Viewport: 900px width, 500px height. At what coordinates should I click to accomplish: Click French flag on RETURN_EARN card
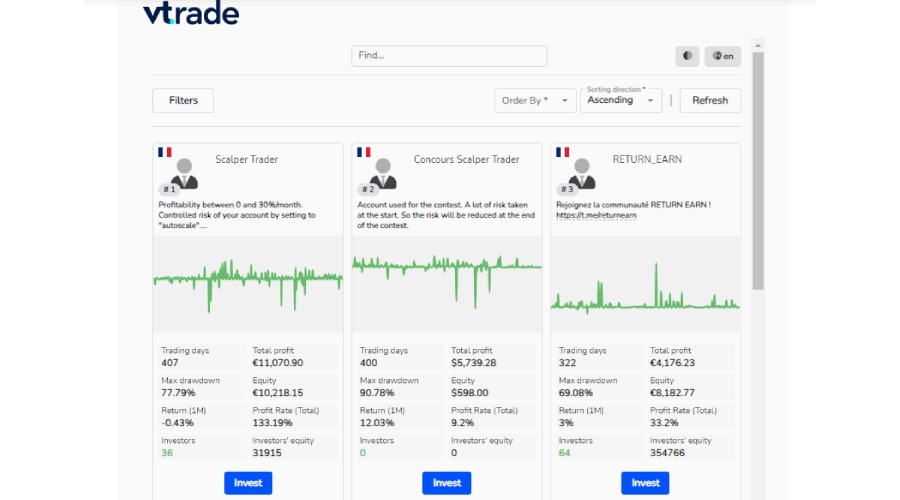(x=562, y=153)
